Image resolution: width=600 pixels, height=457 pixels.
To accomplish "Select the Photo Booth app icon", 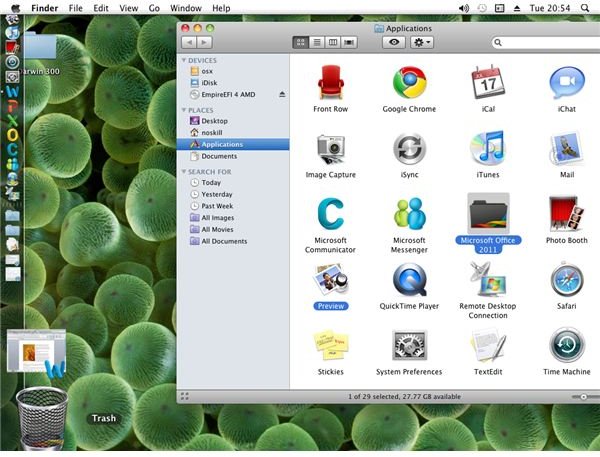I will pyautogui.click(x=567, y=214).
